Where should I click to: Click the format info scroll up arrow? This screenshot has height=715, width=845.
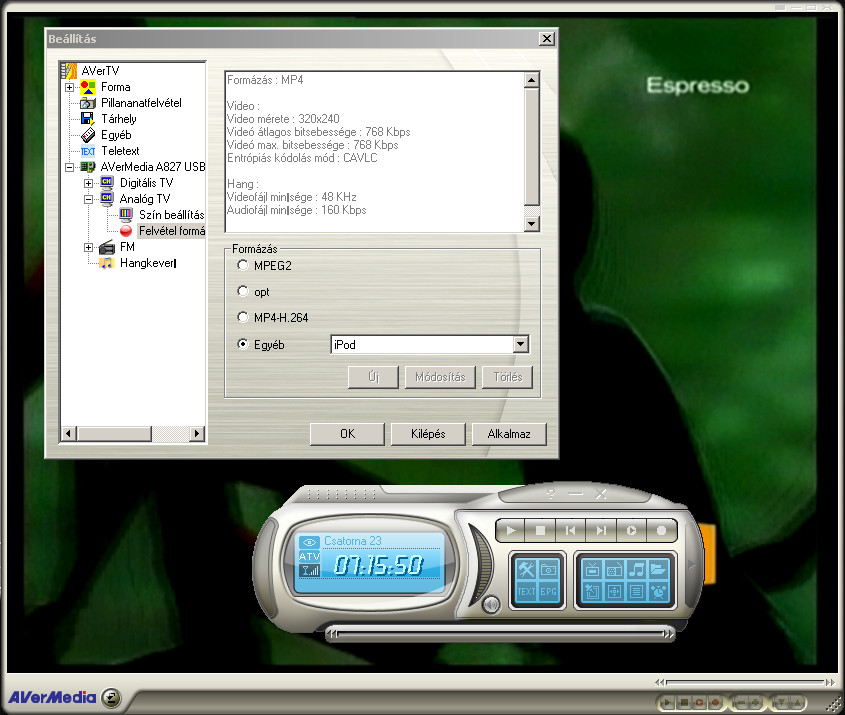point(531,80)
